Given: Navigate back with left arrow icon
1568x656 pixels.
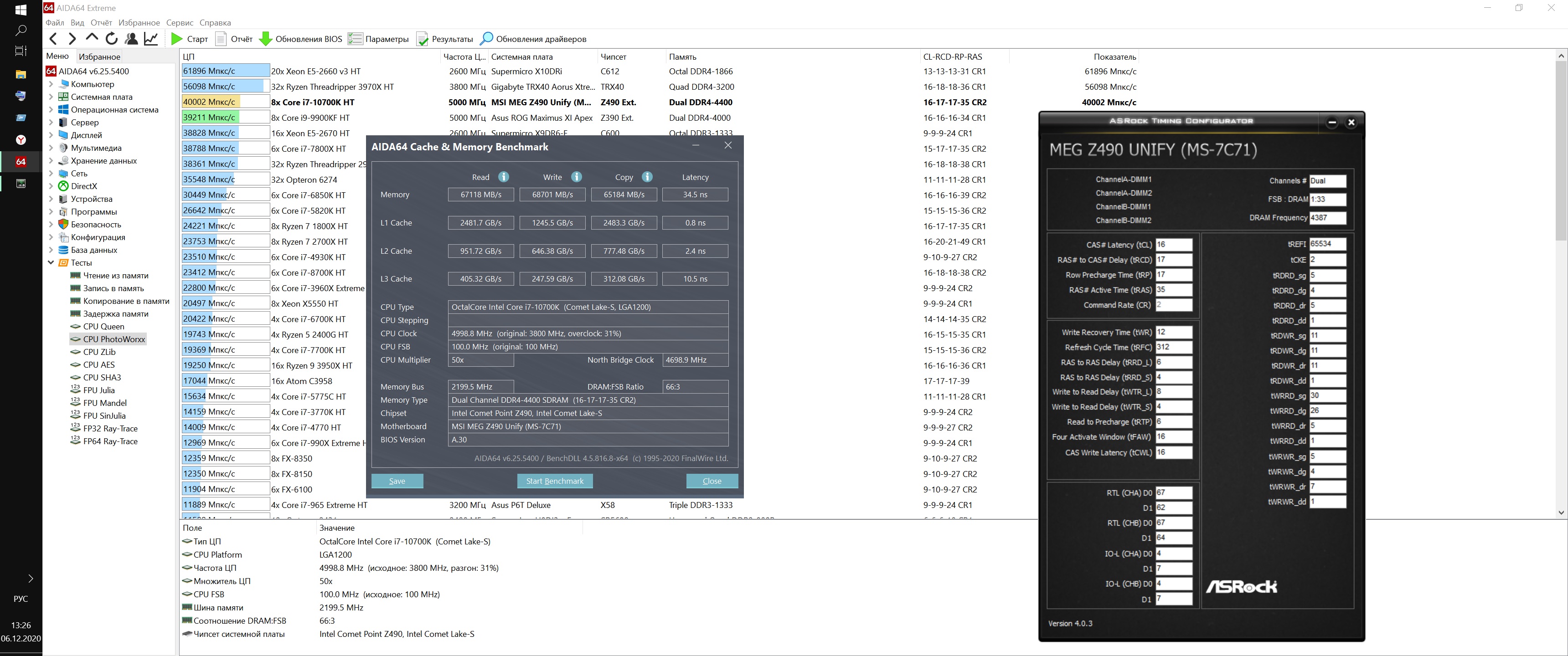Looking at the screenshot, I should (54, 39).
